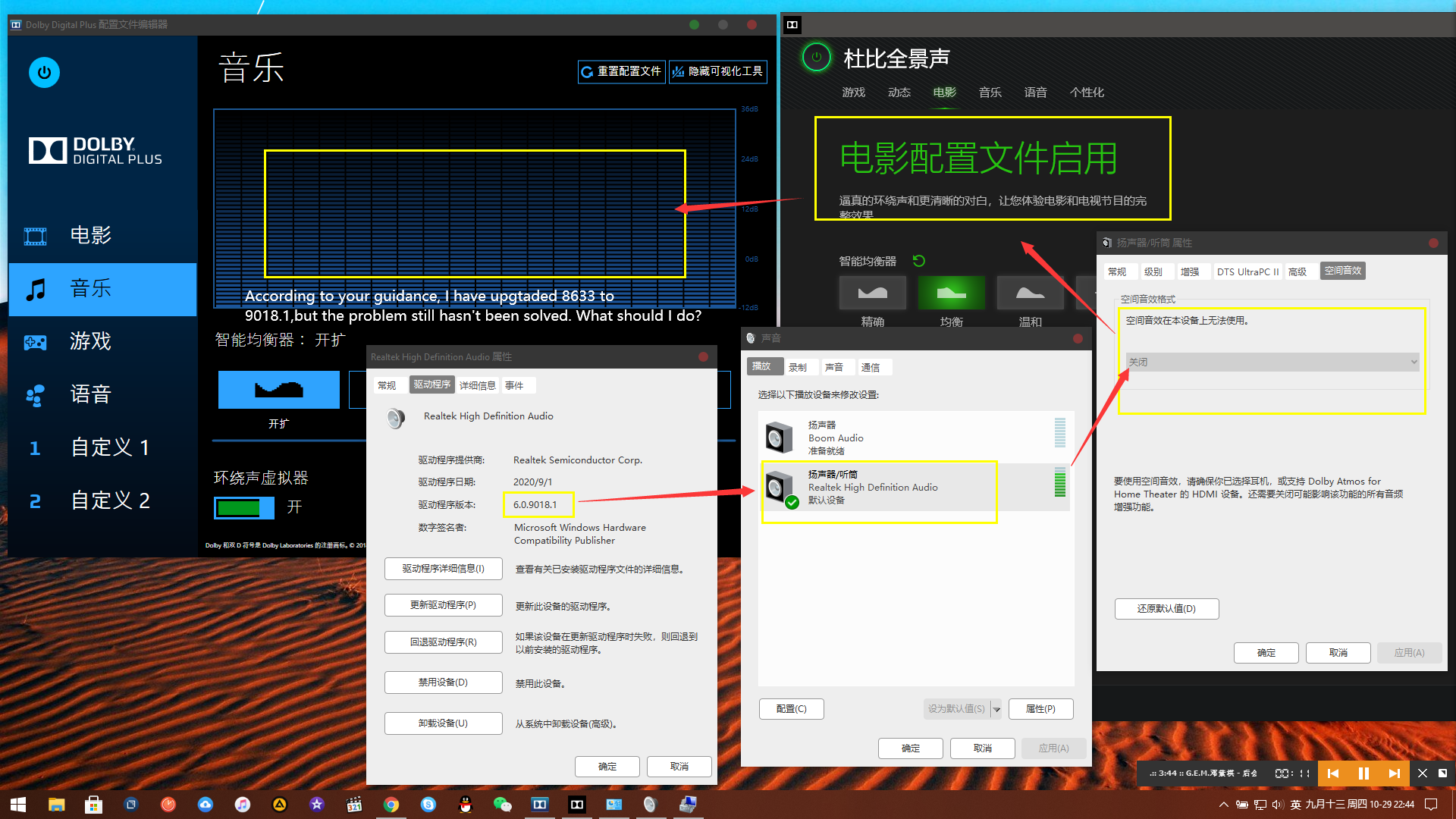
Task: Select the 自定义 2 custom profile
Action: point(102,500)
